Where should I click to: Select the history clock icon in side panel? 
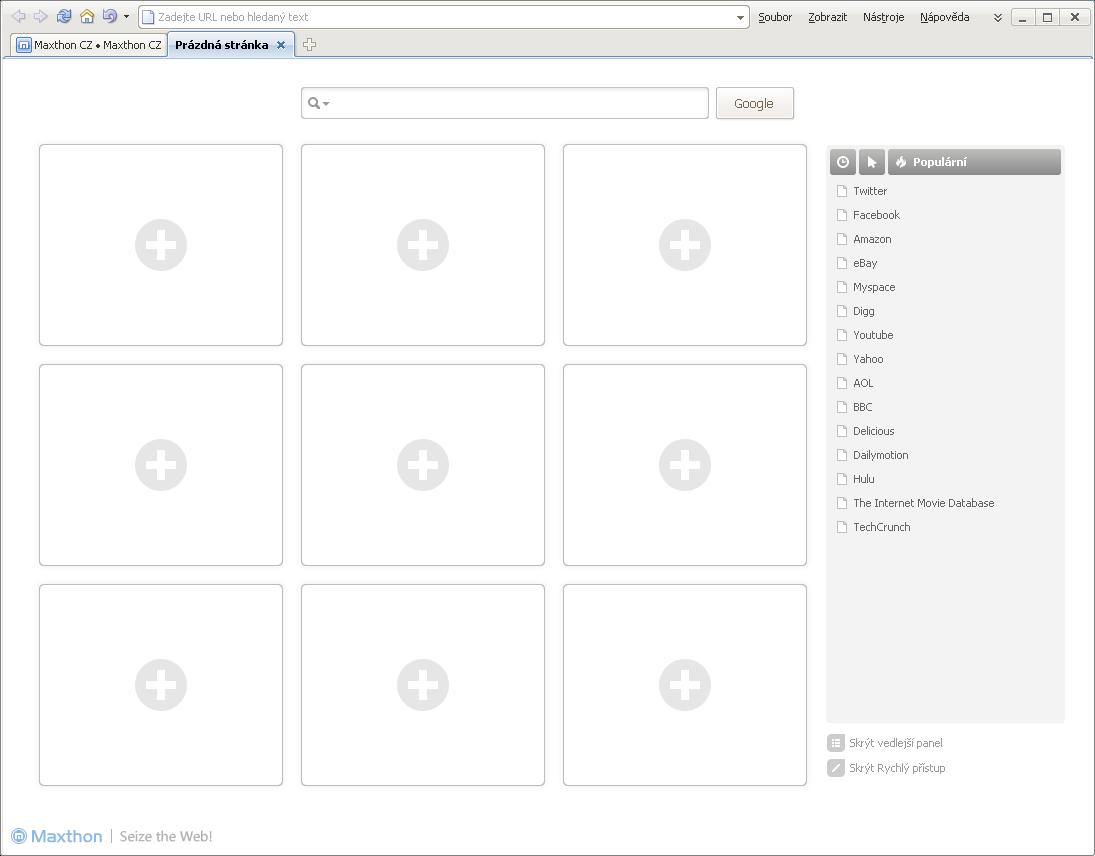pos(842,161)
